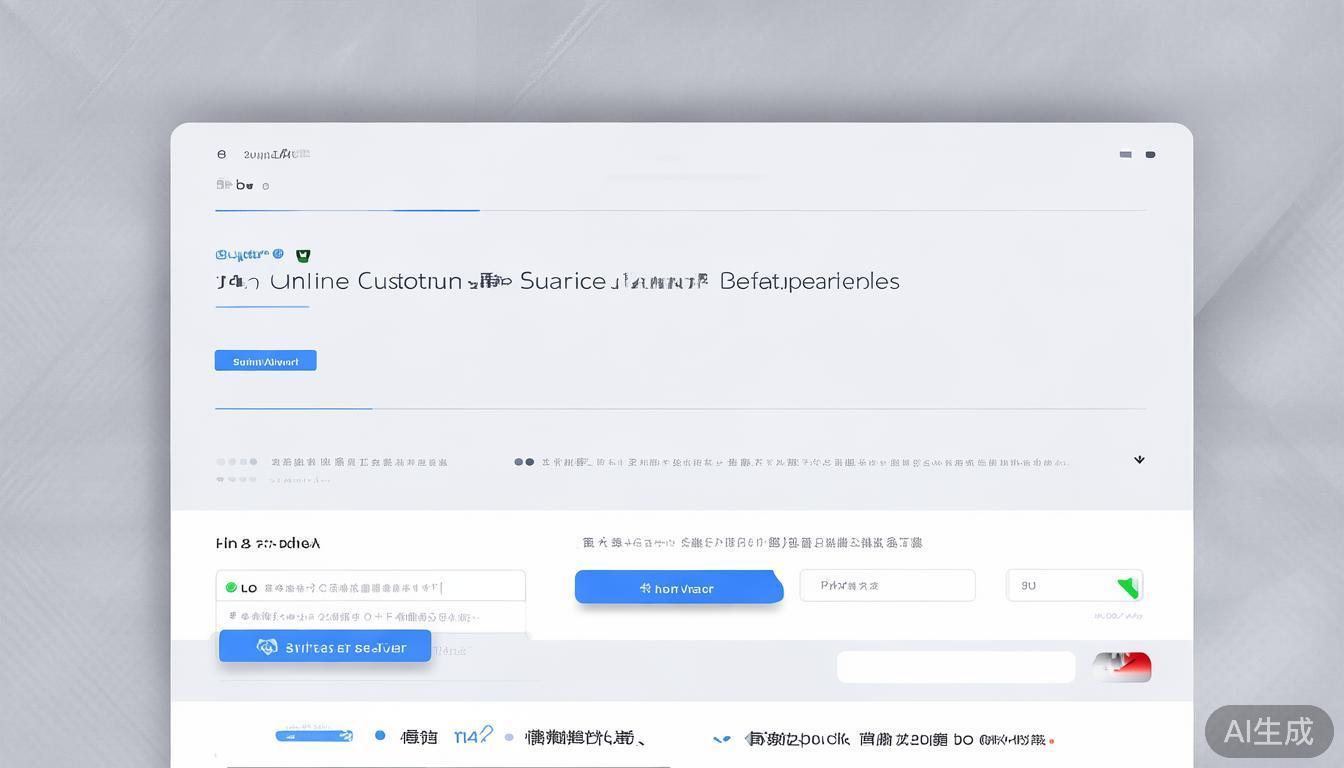Viewport: 1344px width, 768px height.
Task: Open the rightmost dropdown field showing '9U'
Action: 1074,585
